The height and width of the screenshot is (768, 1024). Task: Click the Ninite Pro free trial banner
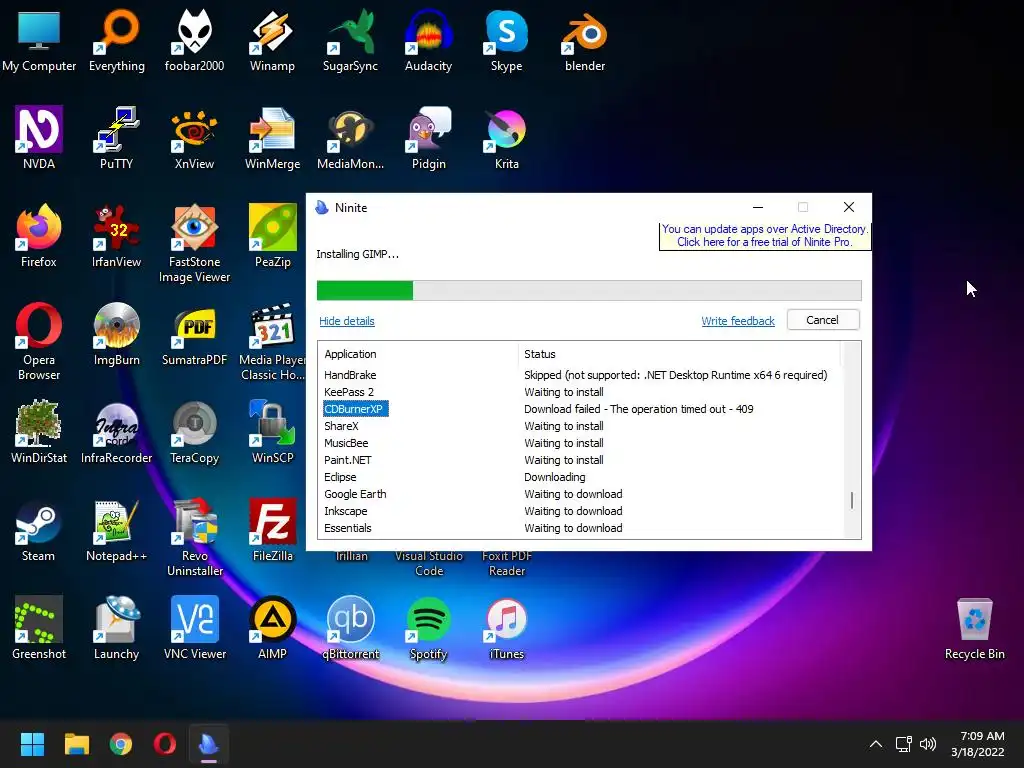(765, 236)
